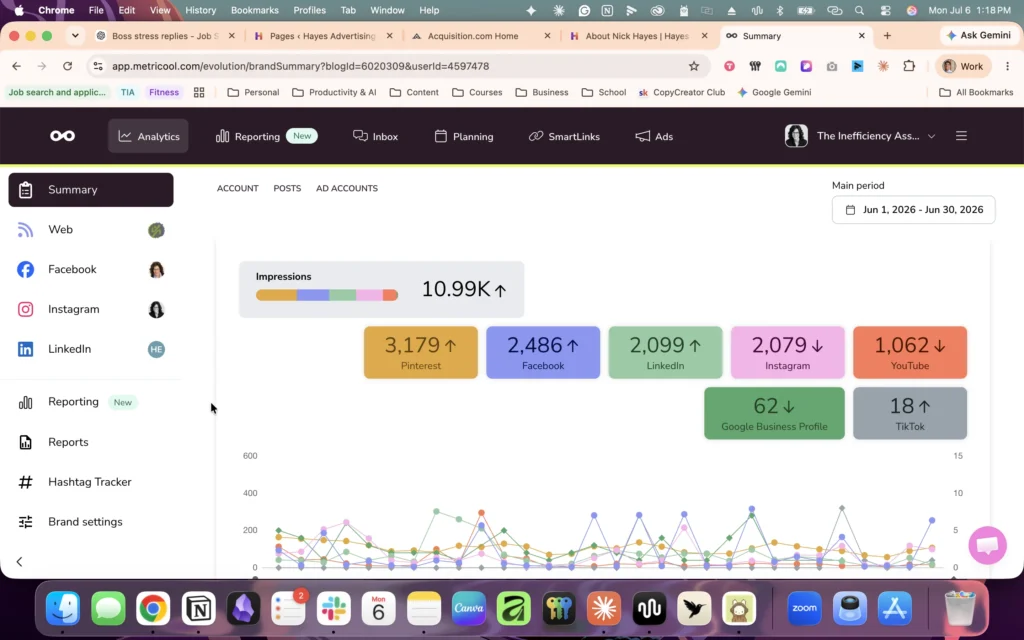Switch to the ACCOUNT tab
Screen dimensions: 1024x640
tap(238, 188)
